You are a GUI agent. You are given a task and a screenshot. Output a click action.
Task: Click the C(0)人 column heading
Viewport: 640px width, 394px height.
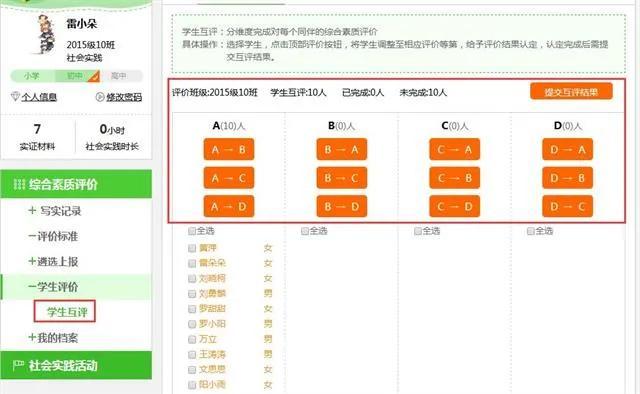pyautogui.click(x=454, y=126)
